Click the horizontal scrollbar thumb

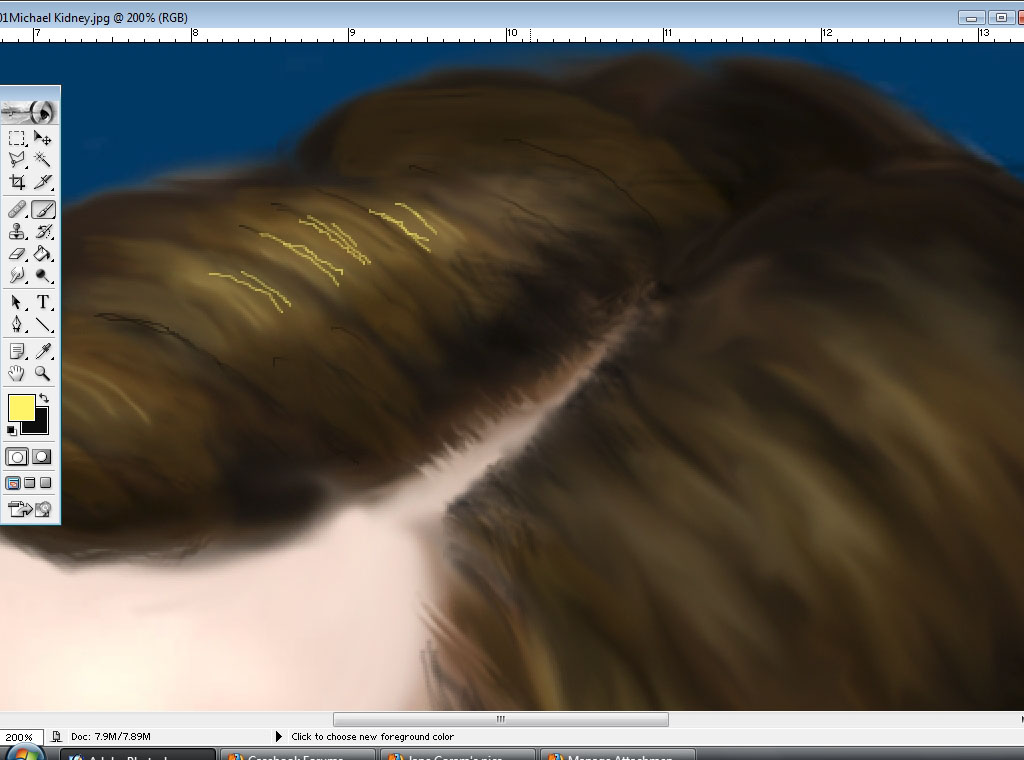500,719
